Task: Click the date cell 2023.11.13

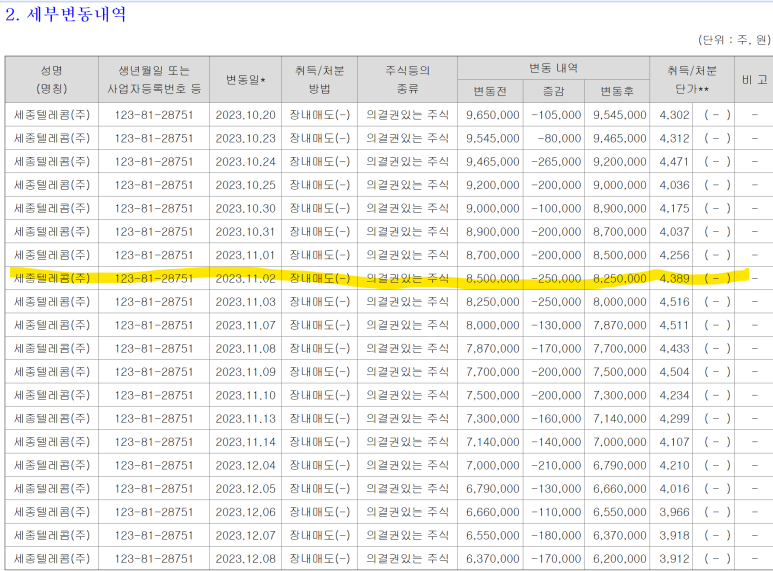Action: click(x=246, y=419)
